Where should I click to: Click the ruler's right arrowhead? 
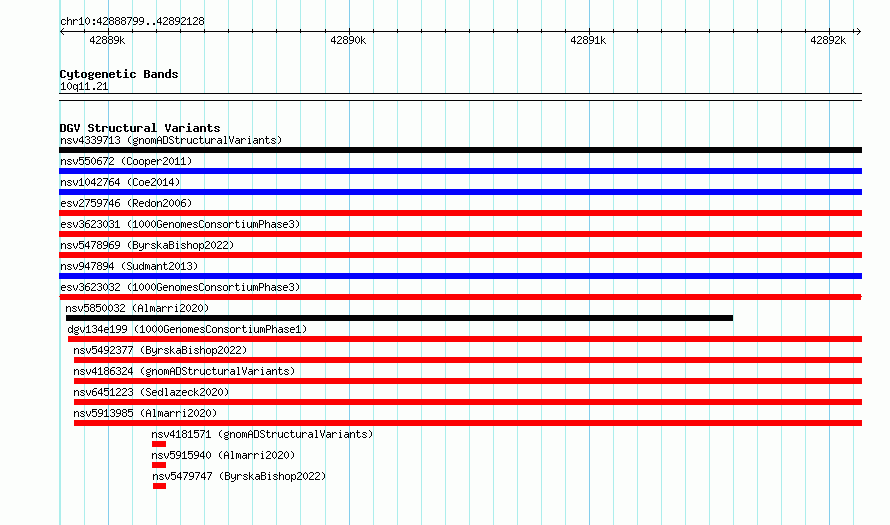(x=858, y=32)
